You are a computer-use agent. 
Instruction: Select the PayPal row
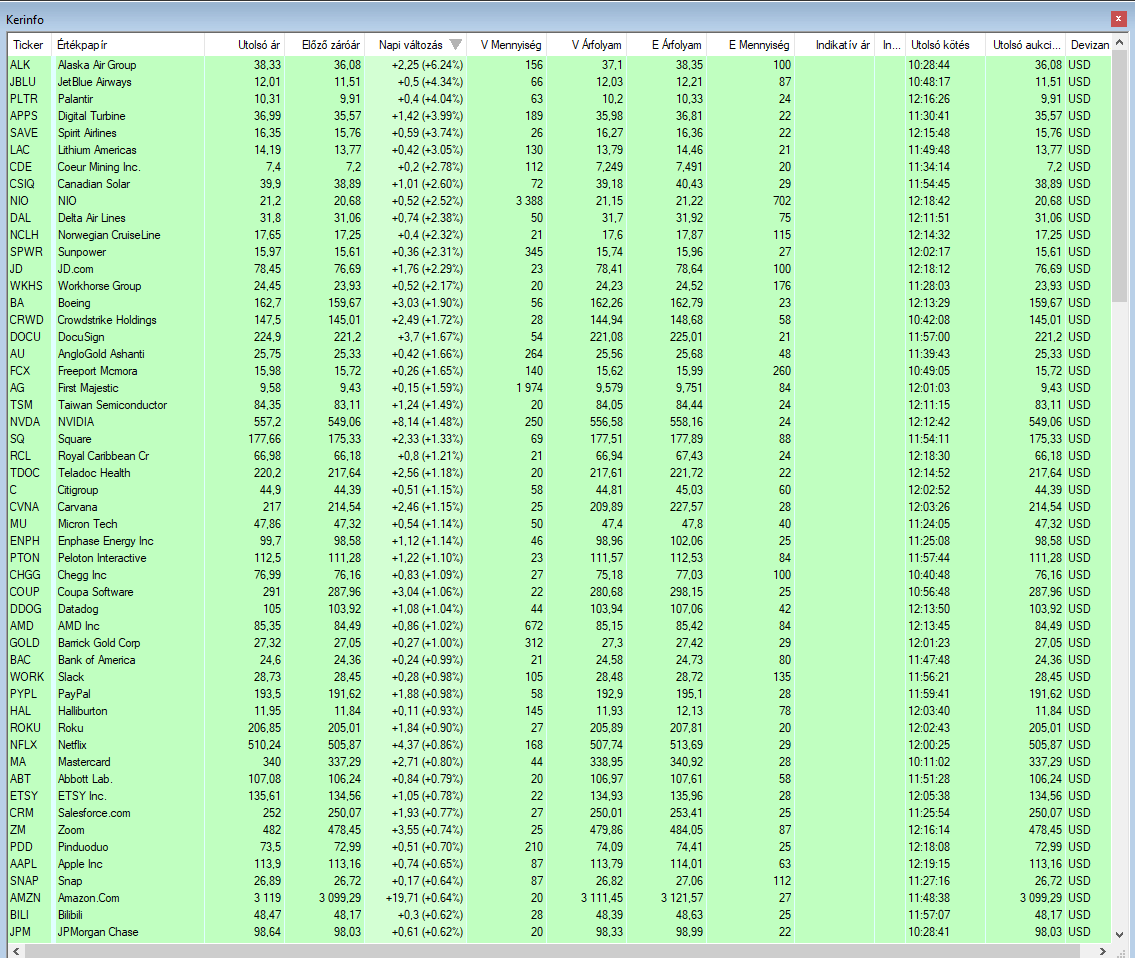pyautogui.click(x=560, y=694)
